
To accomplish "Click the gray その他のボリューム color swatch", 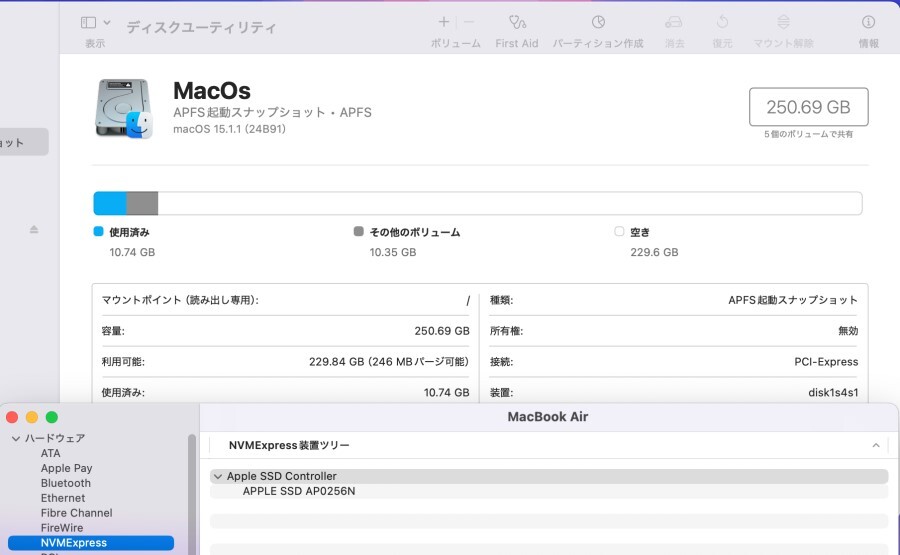I will click(359, 231).
